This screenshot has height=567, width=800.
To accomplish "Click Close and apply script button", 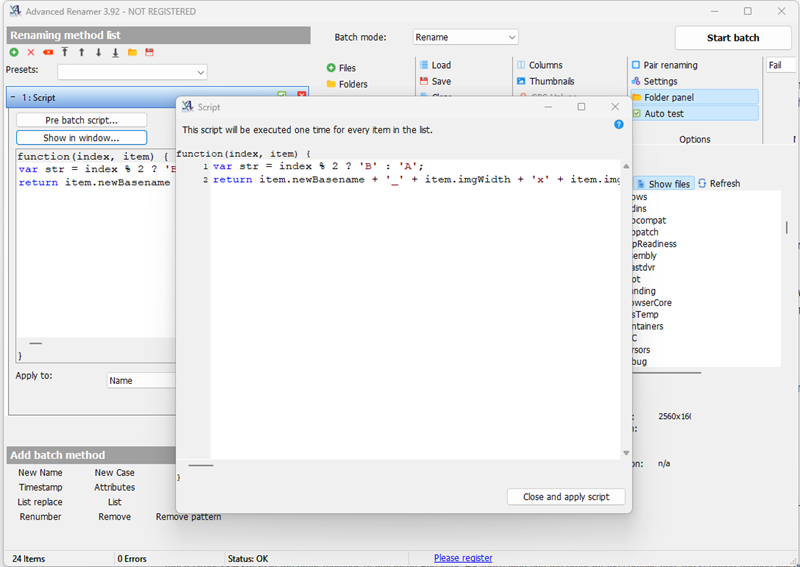I will point(566,497).
